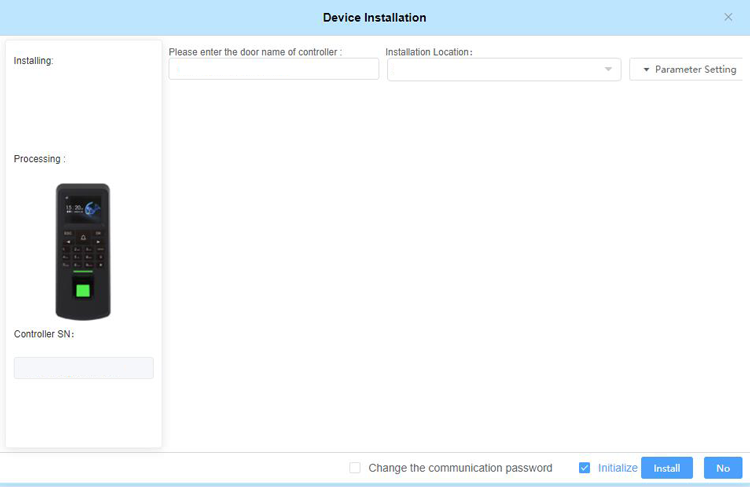This screenshot has width=750, height=487.
Task: Expand the Parameter Setting section
Action: click(x=689, y=69)
